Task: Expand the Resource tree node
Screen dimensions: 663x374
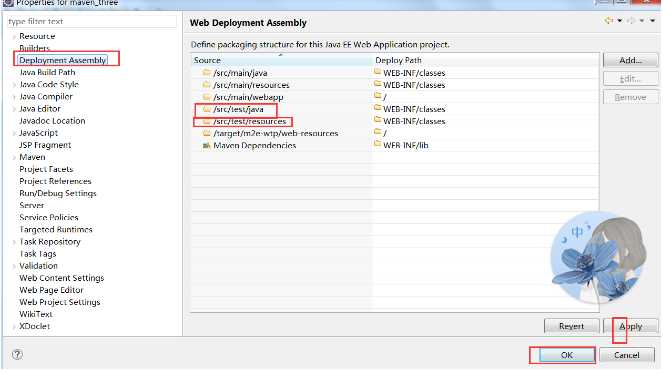Action: pos(14,36)
